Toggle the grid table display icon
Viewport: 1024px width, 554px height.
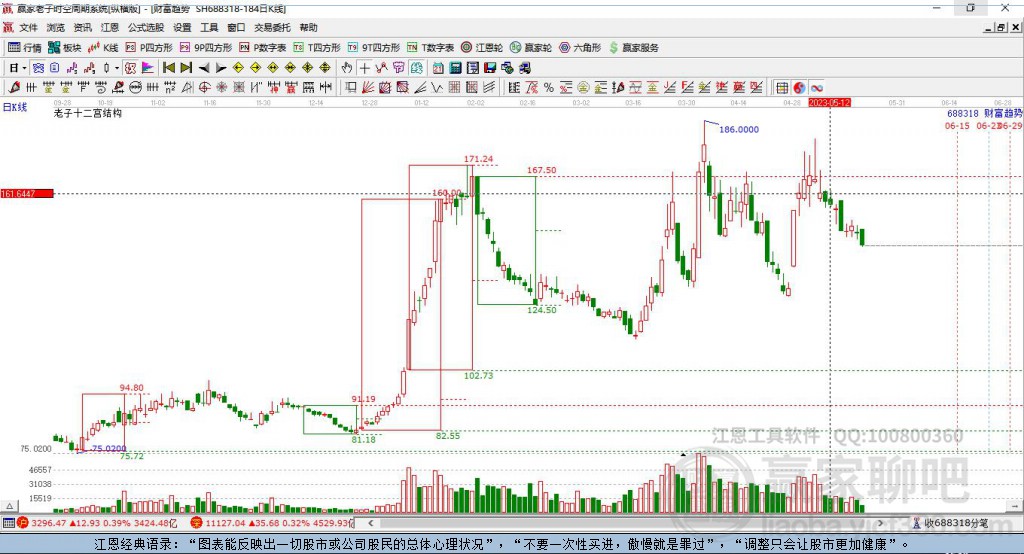coord(782,88)
